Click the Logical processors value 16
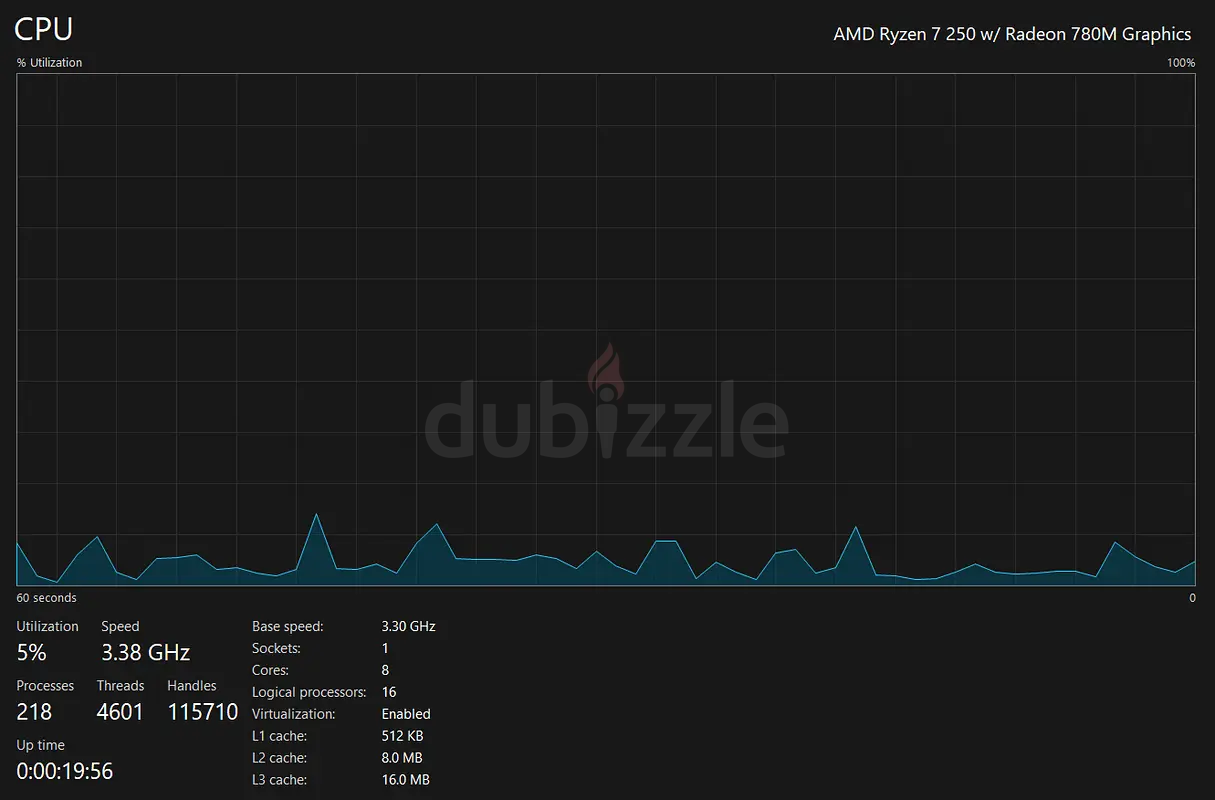Screen dimensions: 1215x800 [x=389, y=692]
